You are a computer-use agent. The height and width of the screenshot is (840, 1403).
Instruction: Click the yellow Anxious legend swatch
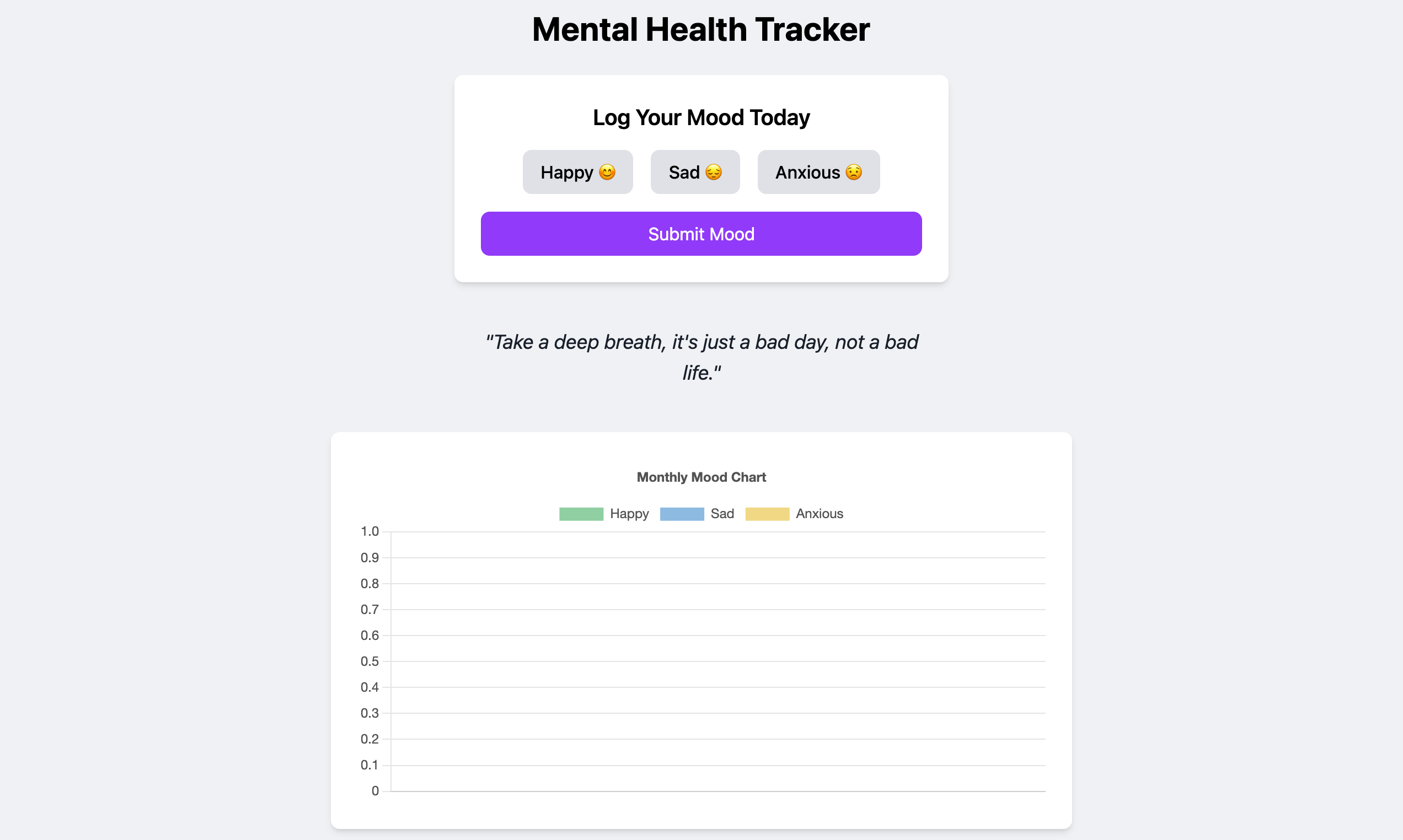767,514
